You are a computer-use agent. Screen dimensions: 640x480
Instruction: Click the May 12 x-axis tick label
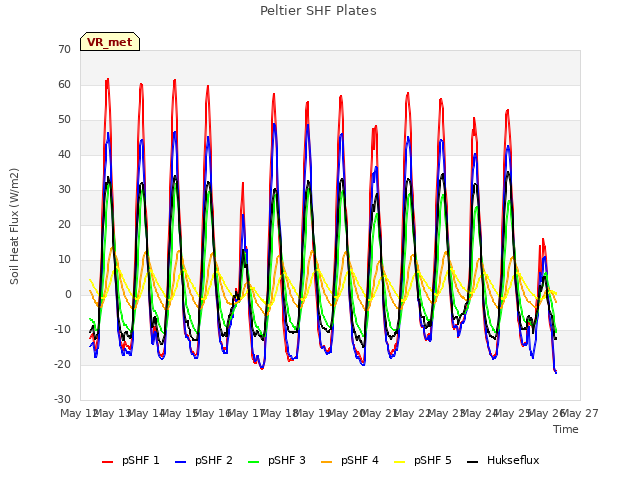(78, 414)
